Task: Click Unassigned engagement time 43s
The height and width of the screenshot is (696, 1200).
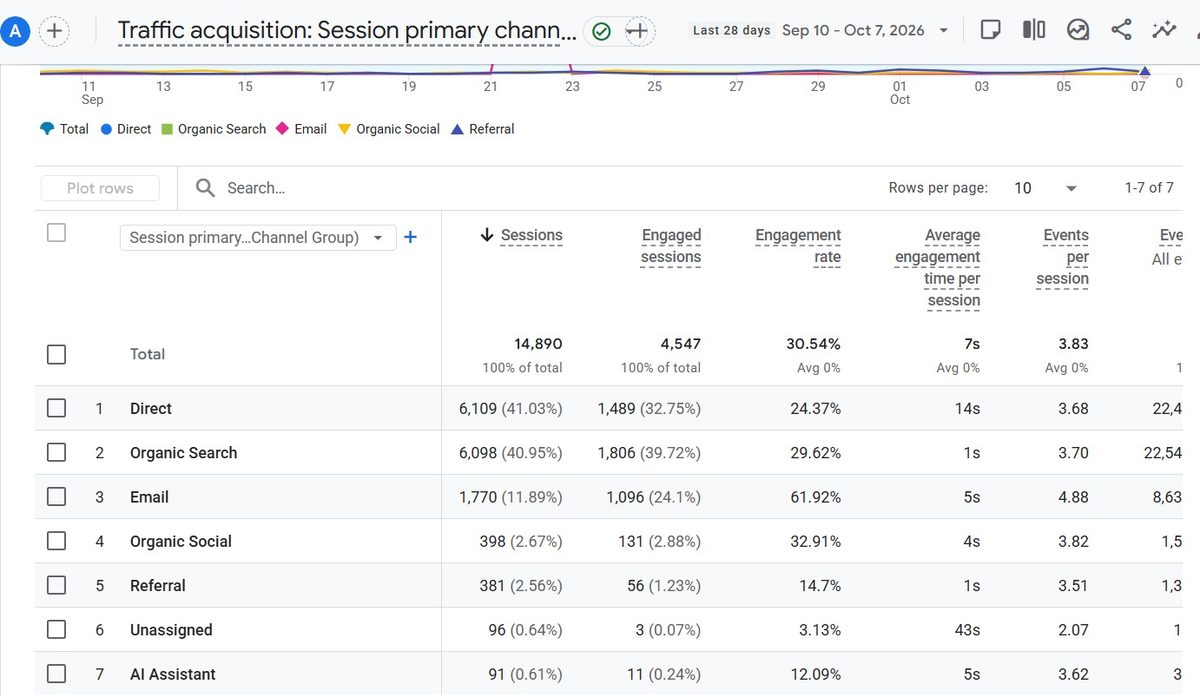Action: pyautogui.click(x=967, y=630)
